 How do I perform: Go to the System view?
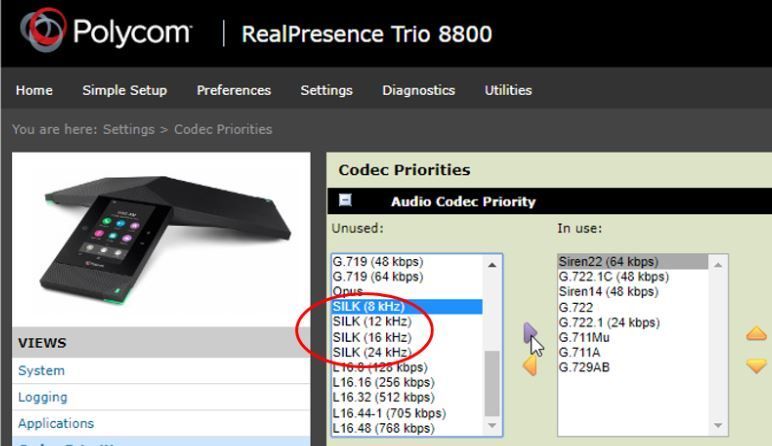[x=41, y=370]
